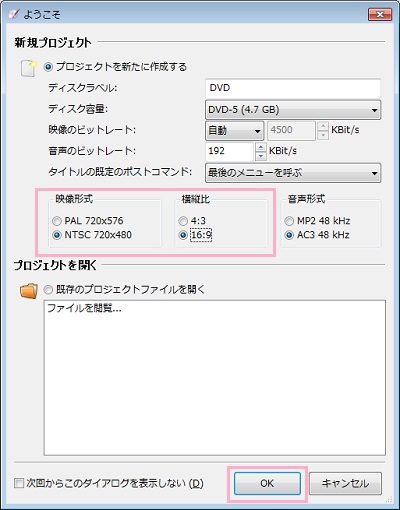Click the open project folder icon
400x510 pixels.
coord(29,290)
